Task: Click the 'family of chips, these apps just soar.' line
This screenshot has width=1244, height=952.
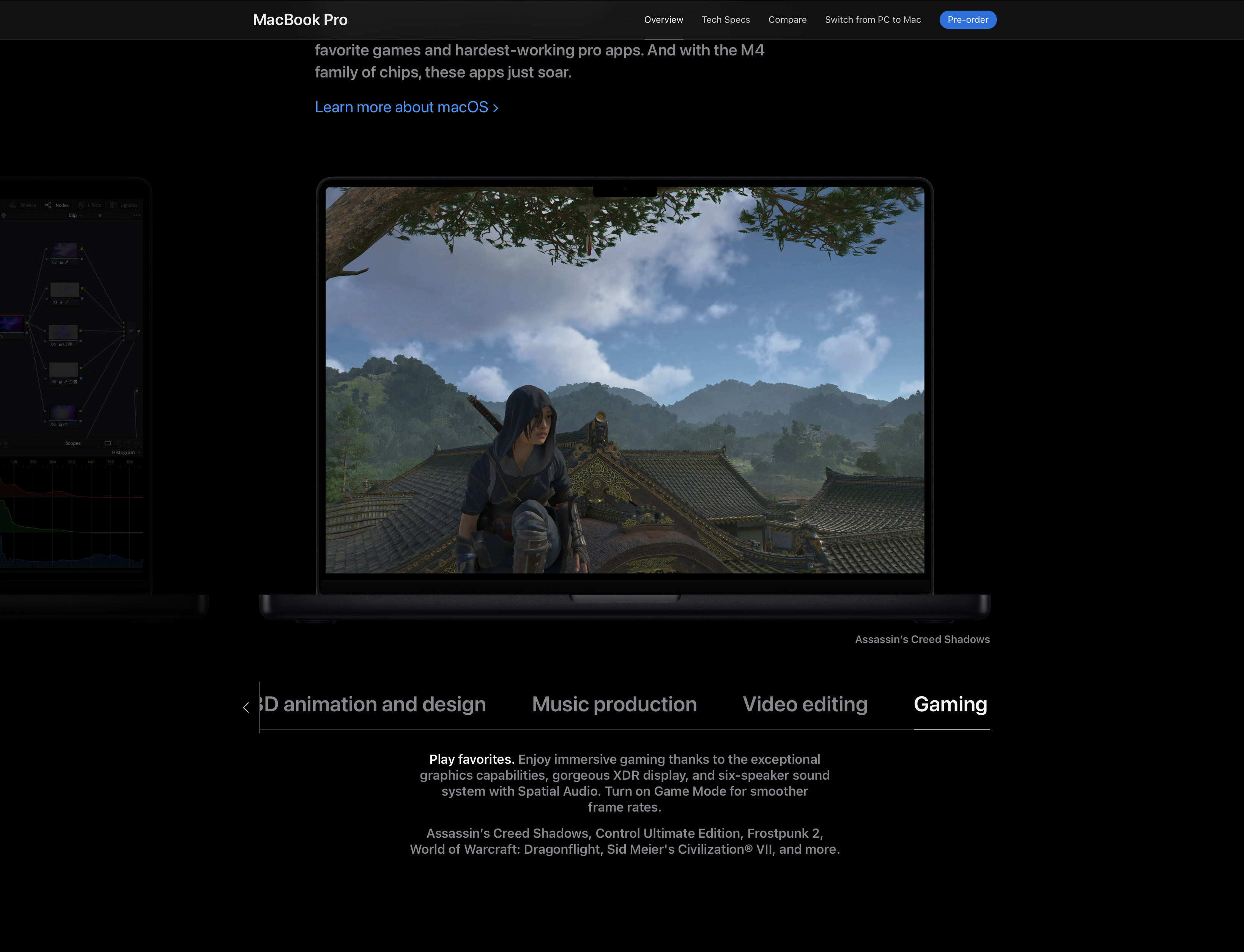Action: coord(443,73)
